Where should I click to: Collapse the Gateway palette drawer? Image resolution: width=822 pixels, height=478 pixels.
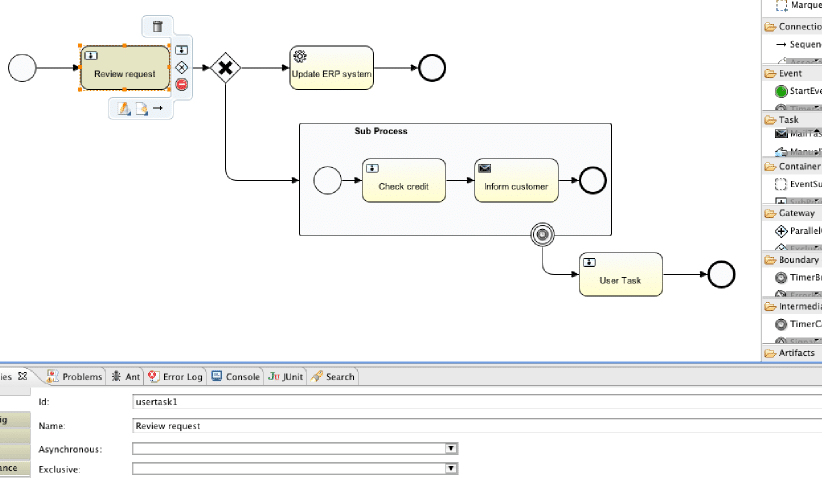[792, 213]
